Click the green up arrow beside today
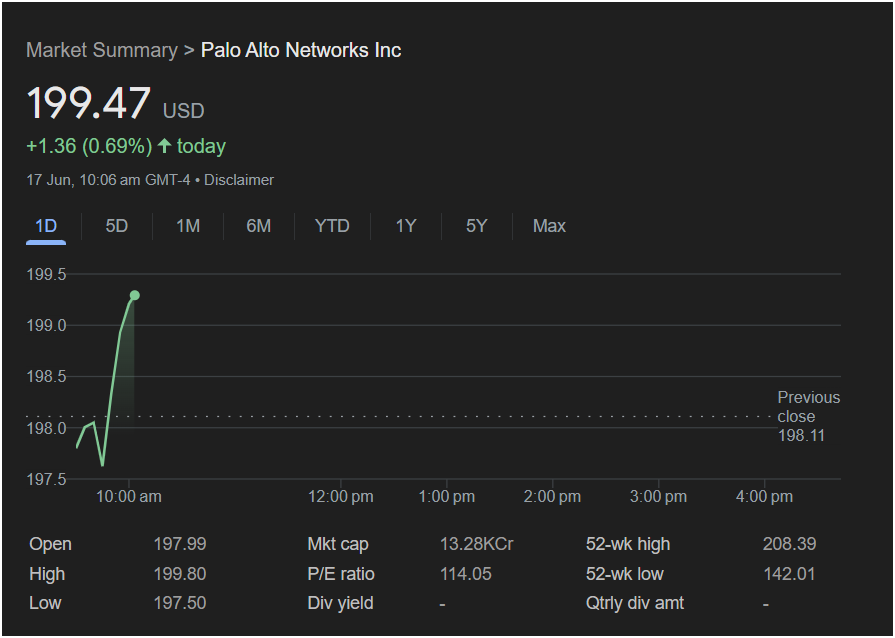The image size is (895, 638). 164,146
